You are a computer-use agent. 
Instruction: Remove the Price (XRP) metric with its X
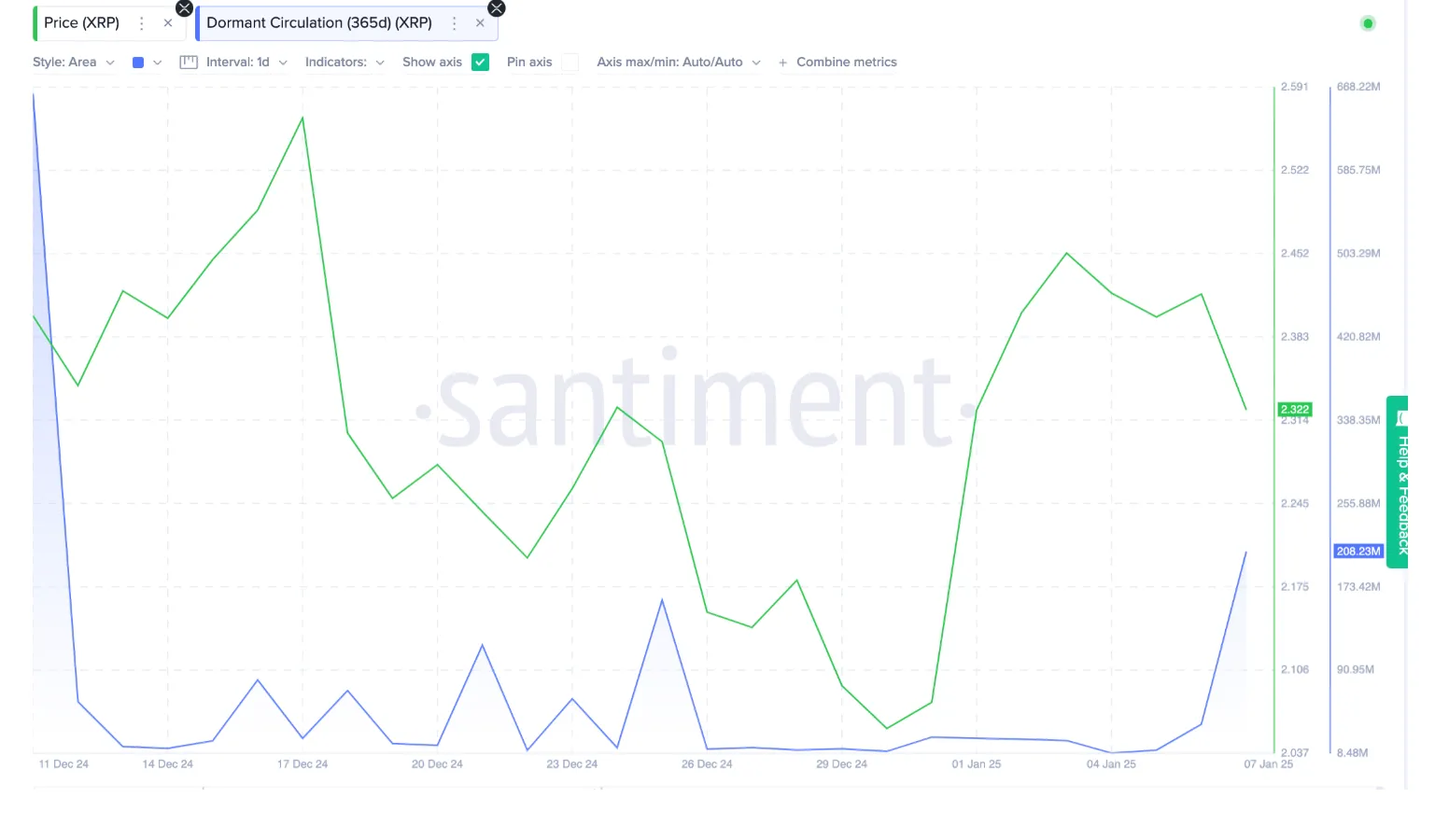tap(168, 22)
